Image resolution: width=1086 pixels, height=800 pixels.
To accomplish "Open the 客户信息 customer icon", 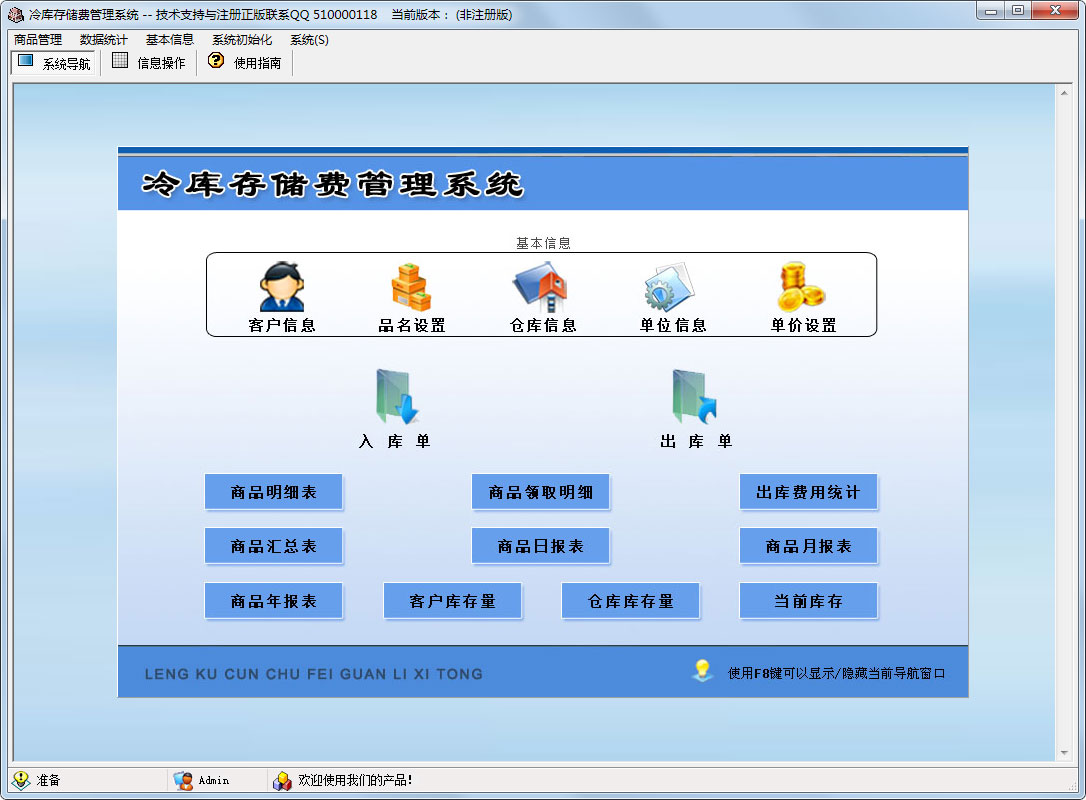I will coord(281,286).
